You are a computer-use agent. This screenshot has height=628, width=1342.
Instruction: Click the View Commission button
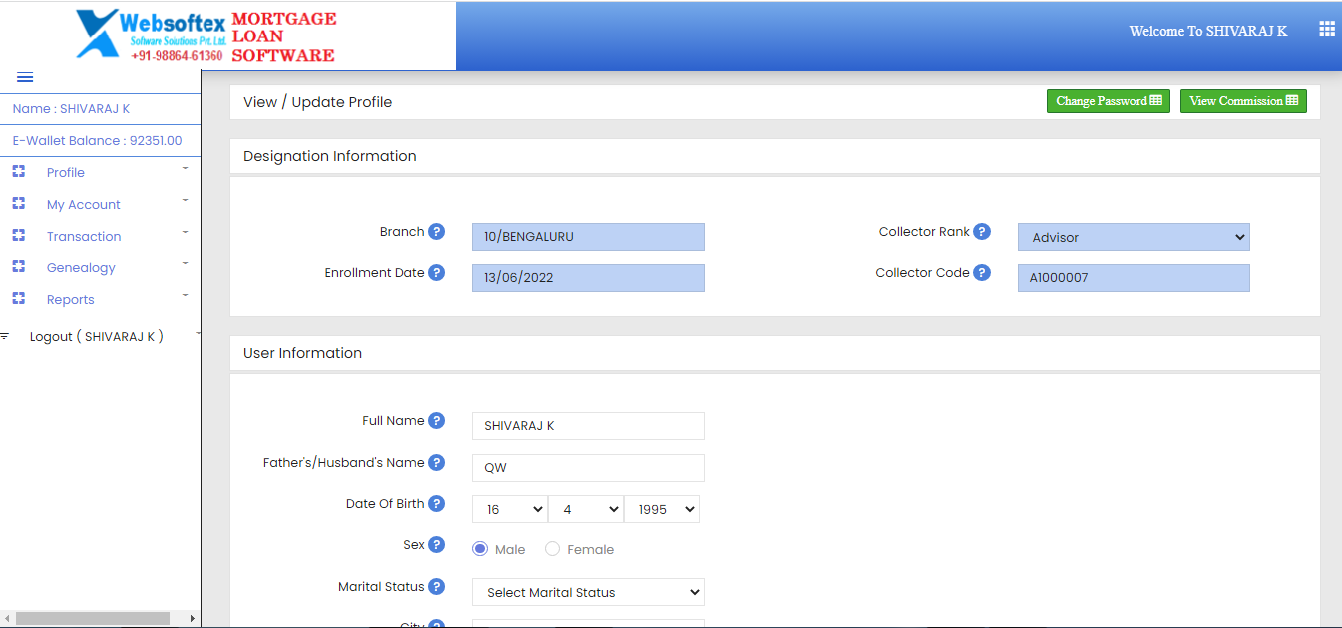1242,101
